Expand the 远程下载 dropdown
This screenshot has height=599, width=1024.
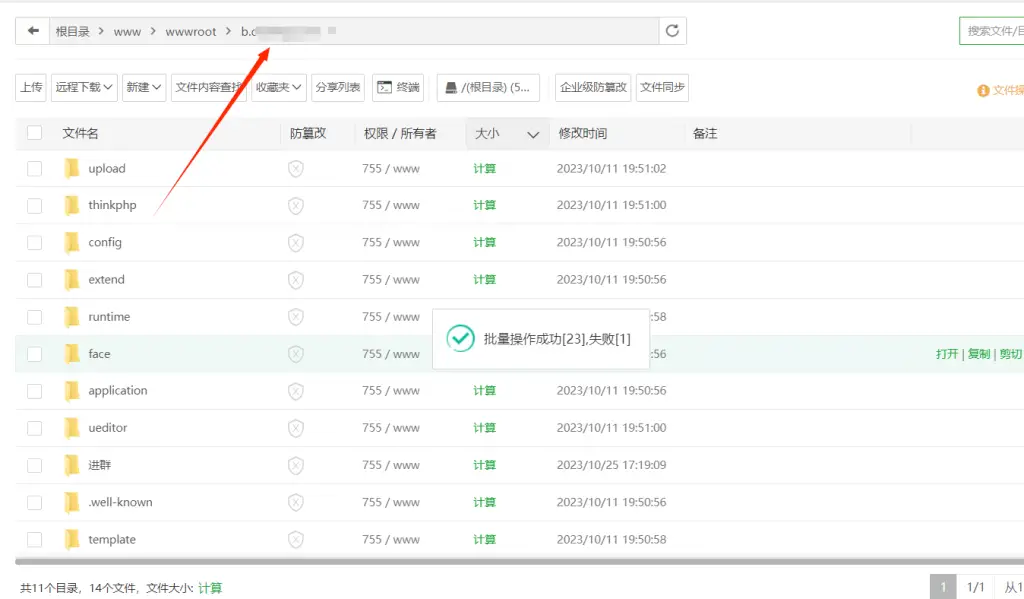85,88
